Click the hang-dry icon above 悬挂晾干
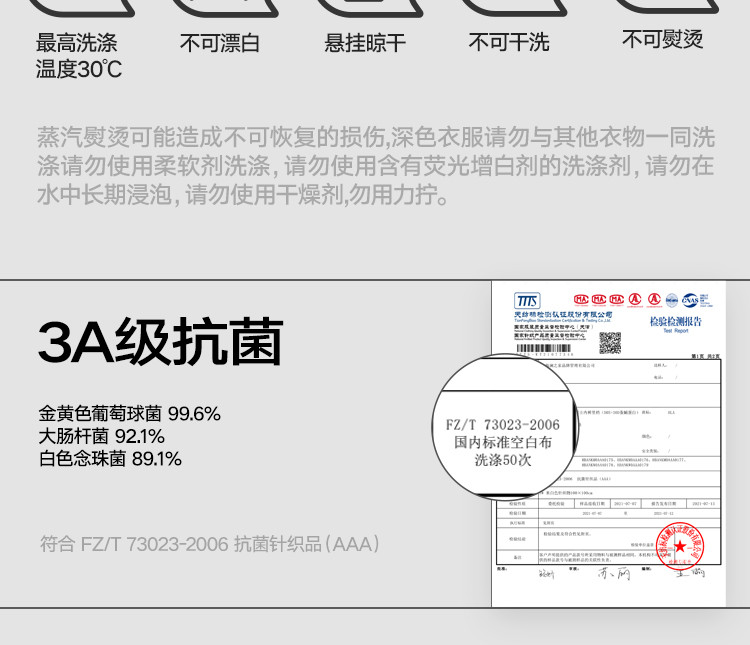This screenshot has width=750, height=645. [364, 7]
